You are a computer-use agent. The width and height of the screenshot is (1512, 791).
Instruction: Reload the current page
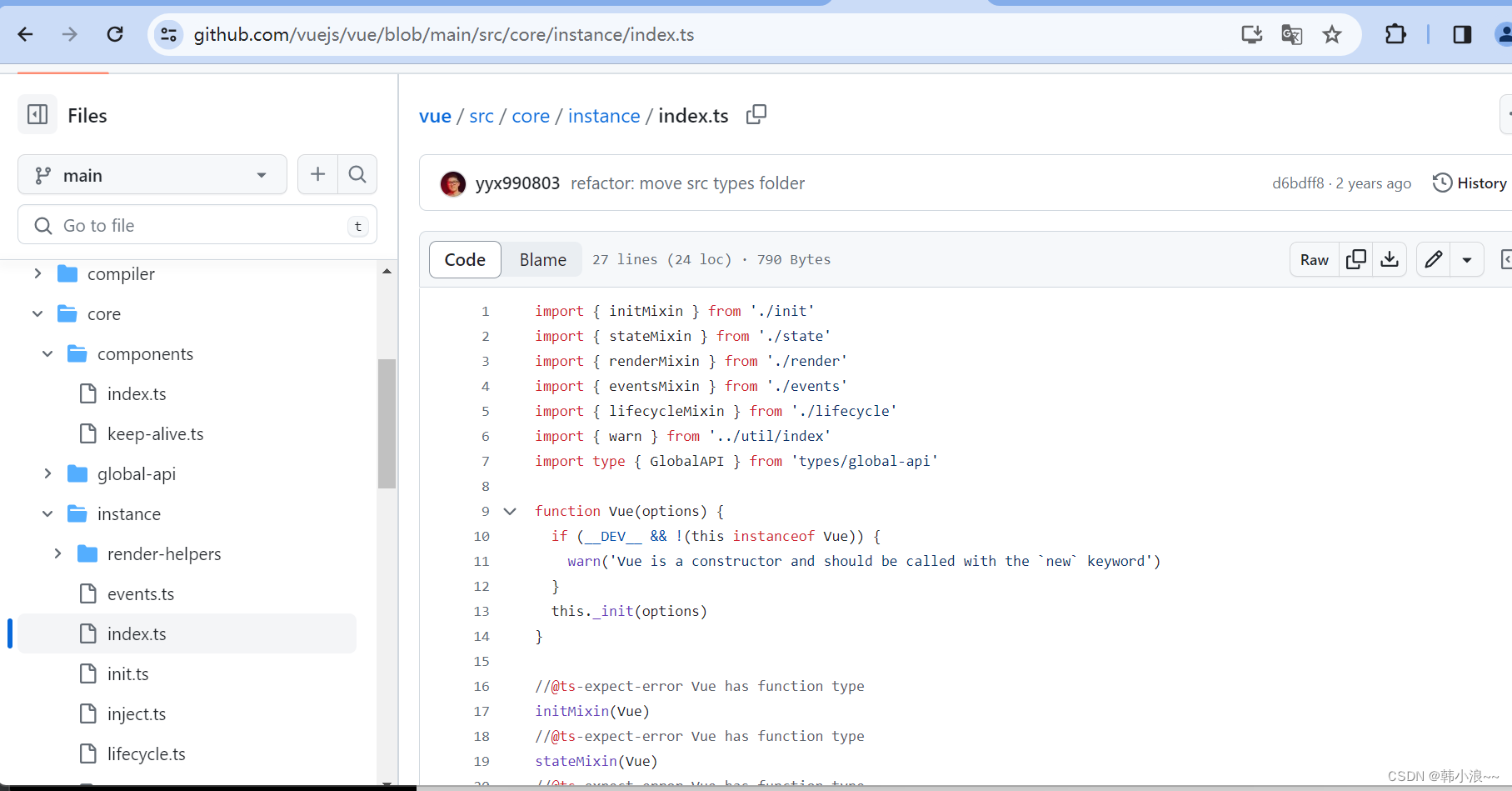115,34
